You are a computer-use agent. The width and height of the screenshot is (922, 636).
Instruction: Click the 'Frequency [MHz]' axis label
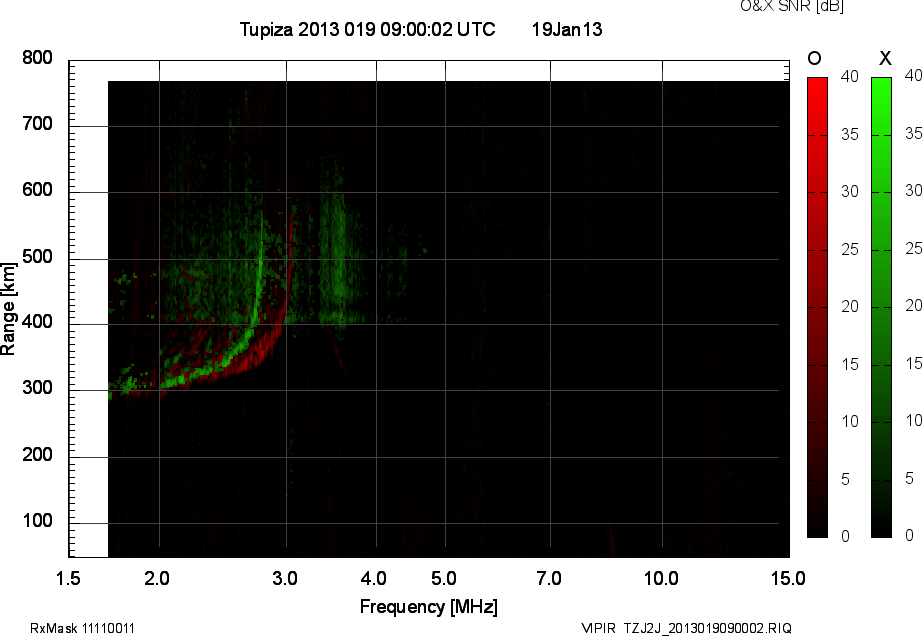point(429,607)
